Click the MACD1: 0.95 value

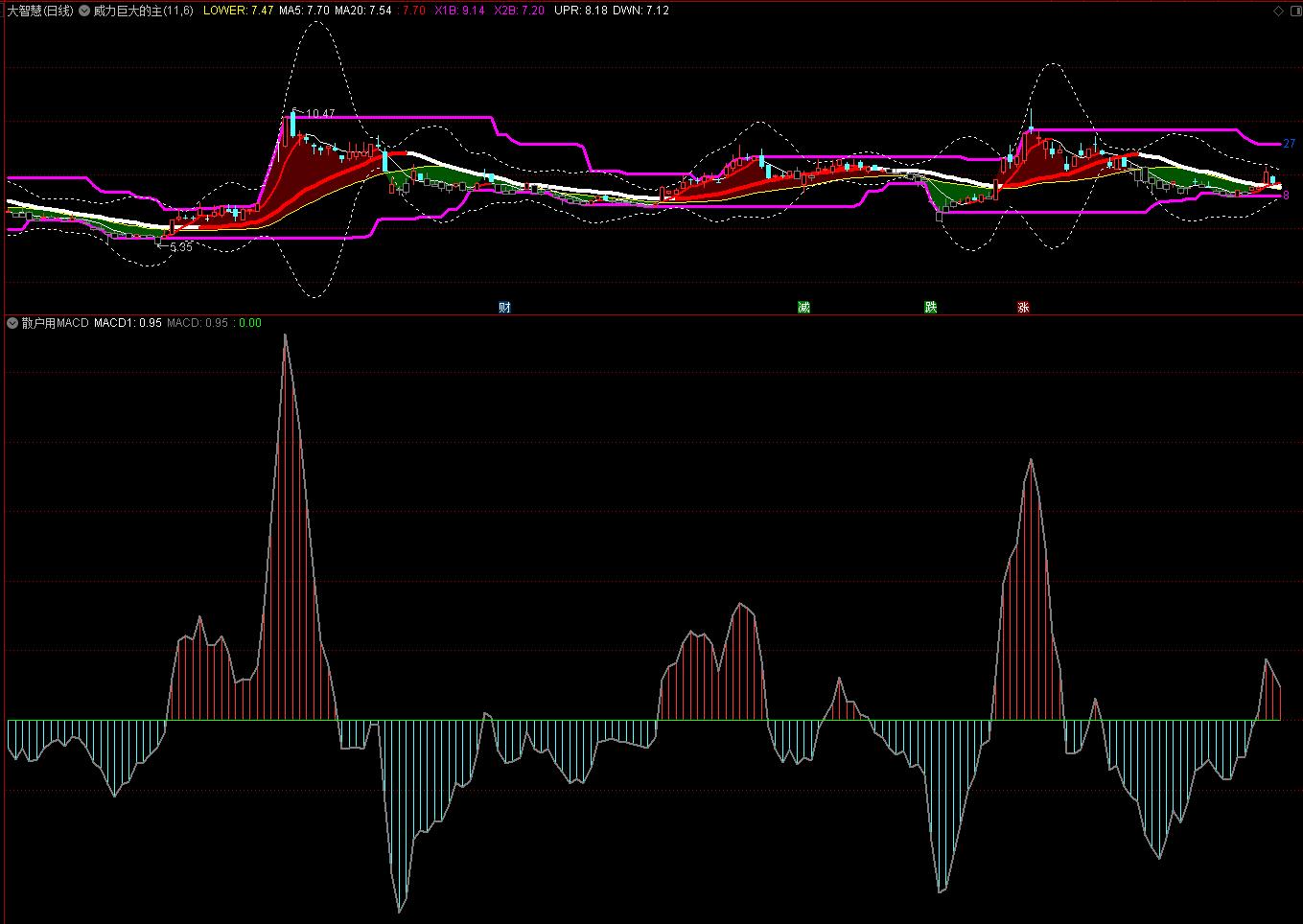(128, 323)
